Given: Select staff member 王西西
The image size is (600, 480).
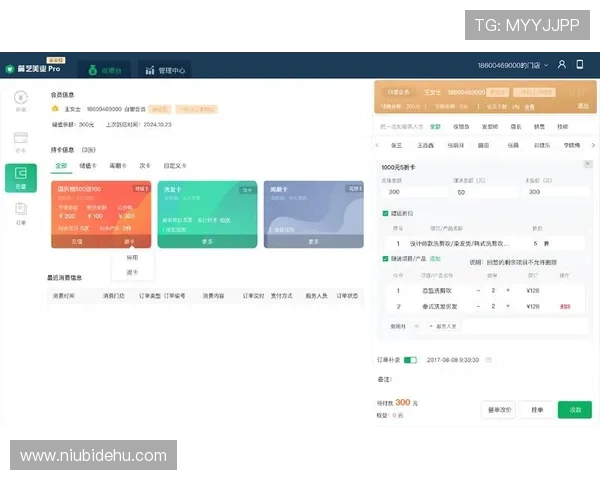Looking at the screenshot, I should click(x=425, y=145).
